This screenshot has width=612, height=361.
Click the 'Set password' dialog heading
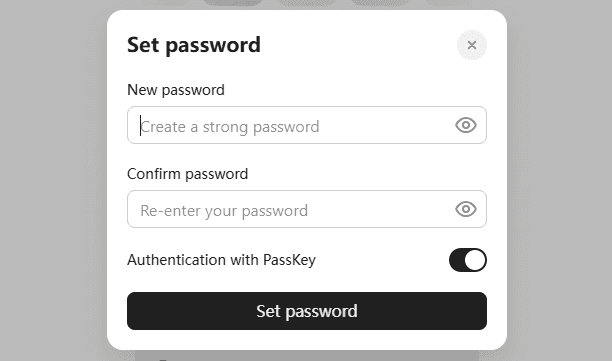pos(194,45)
